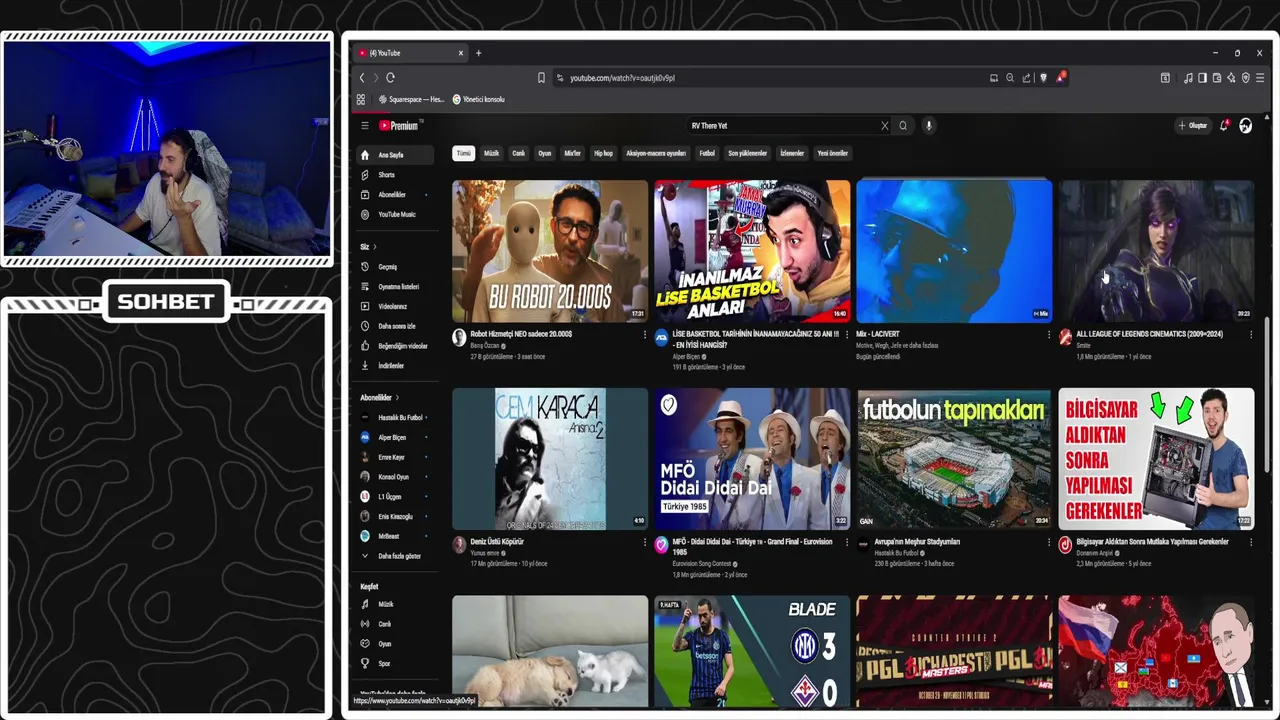Screen dimensions: 1280x720
Task: Click the zoom magnifier icon in address bar
Action: pos(1010,78)
